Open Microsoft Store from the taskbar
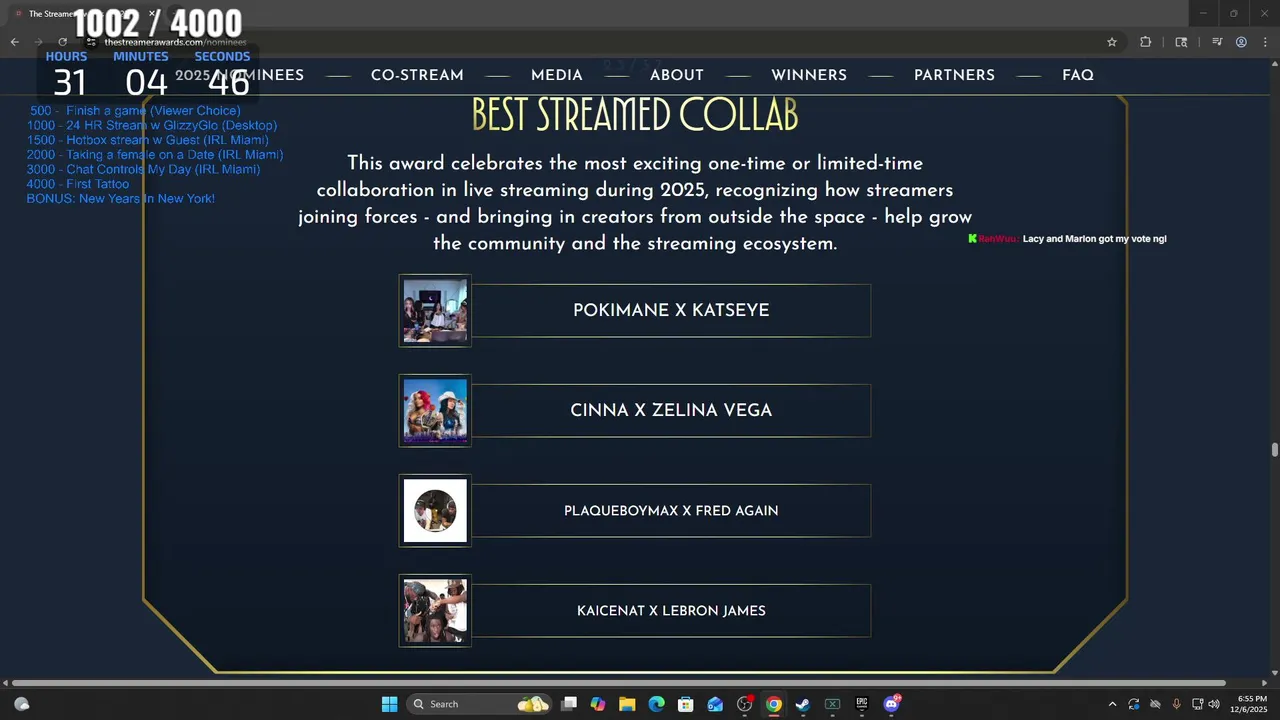Screen dimensions: 1280x720 click(x=686, y=704)
